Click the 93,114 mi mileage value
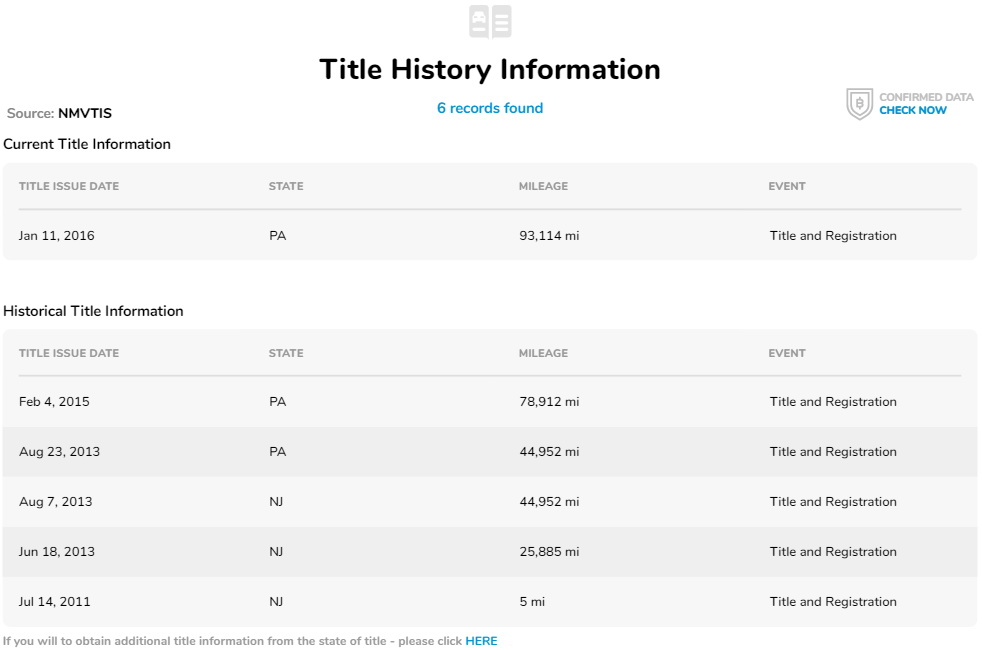The image size is (982, 650). tap(548, 236)
